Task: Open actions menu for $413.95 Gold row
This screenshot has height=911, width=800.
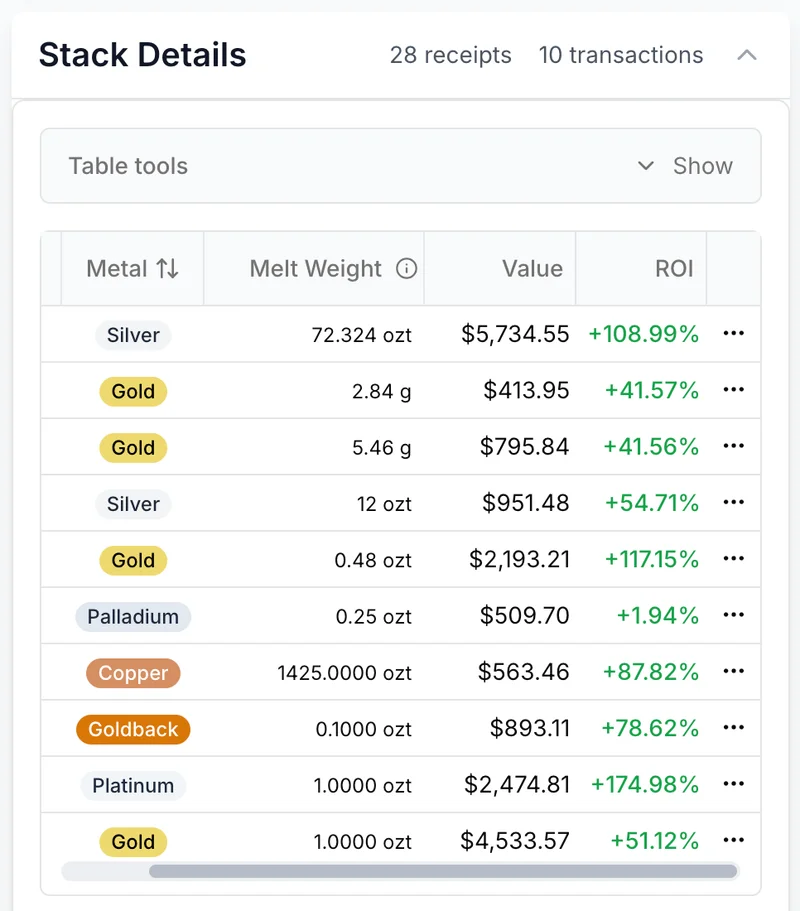Action: pyautogui.click(x=733, y=390)
